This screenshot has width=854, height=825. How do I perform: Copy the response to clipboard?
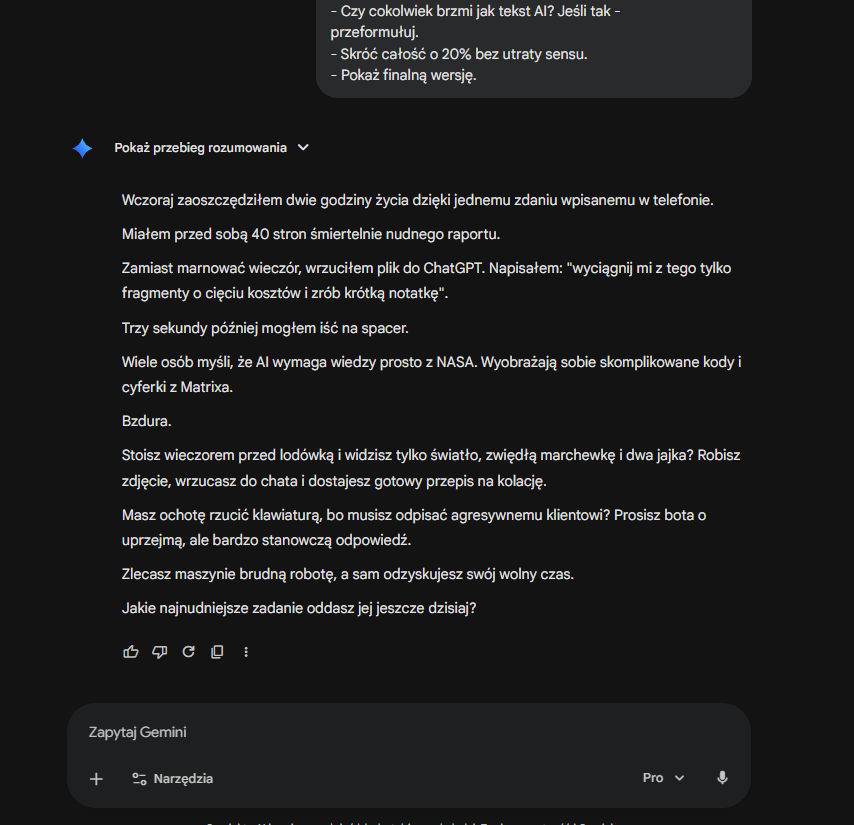pyautogui.click(x=217, y=652)
